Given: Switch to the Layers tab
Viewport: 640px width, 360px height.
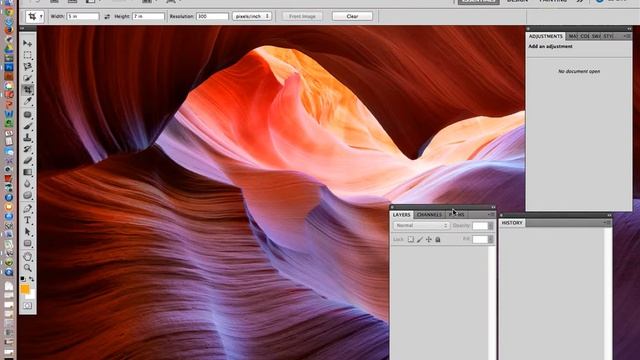Looking at the screenshot, I should (x=402, y=215).
